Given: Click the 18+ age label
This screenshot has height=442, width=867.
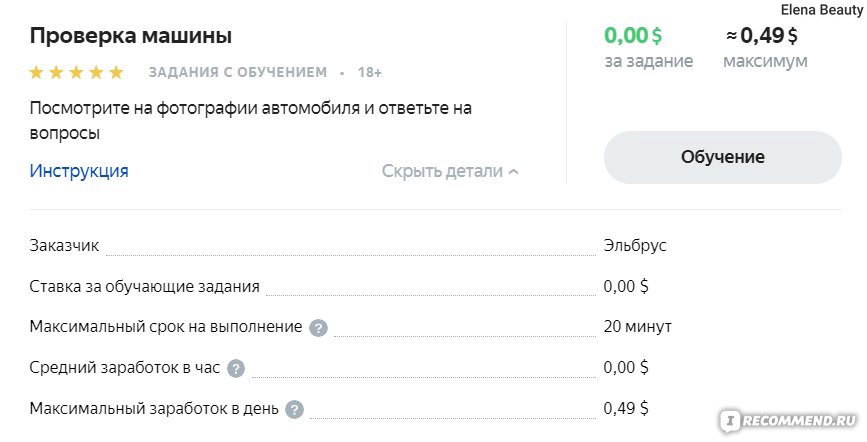Looking at the screenshot, I should 369,72.
